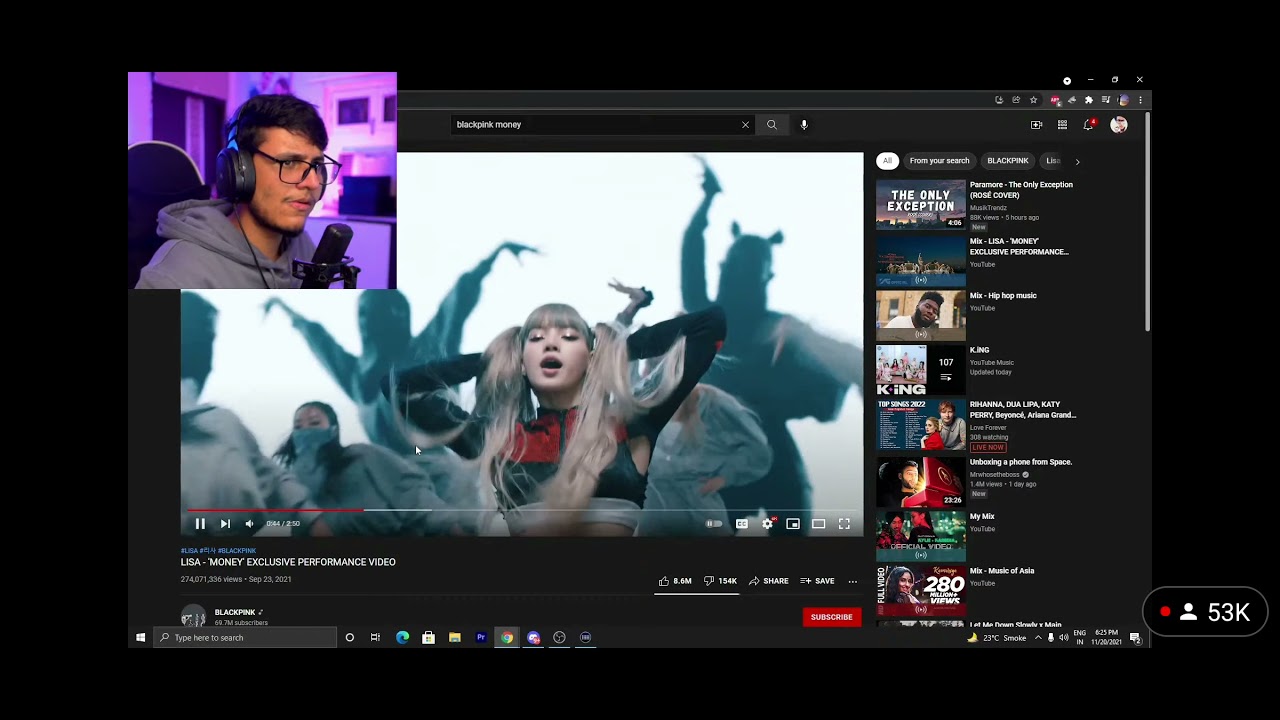Pause the playing video
The height and width of the screenshot is (720, 1280).
200,524
